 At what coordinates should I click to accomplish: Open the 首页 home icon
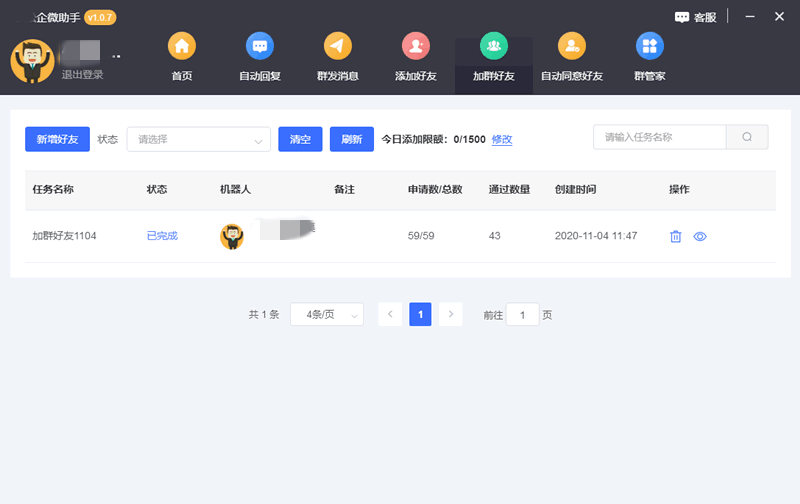tap(182, 46)
